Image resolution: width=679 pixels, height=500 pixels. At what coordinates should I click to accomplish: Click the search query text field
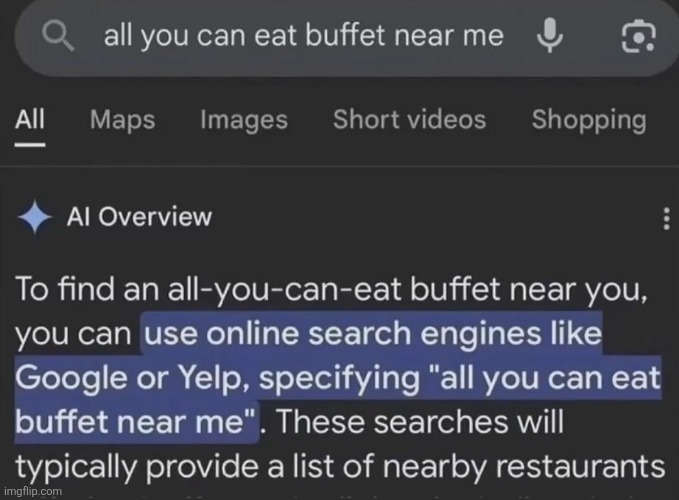pyautogui.click(x=303, y=37)
